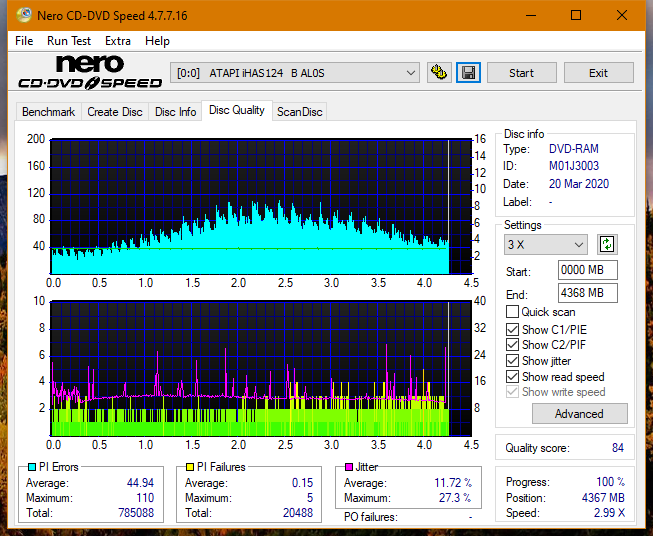Click the progress value 100 %
The height and width of the screenshot is (536, 653).
pos(611,482)
